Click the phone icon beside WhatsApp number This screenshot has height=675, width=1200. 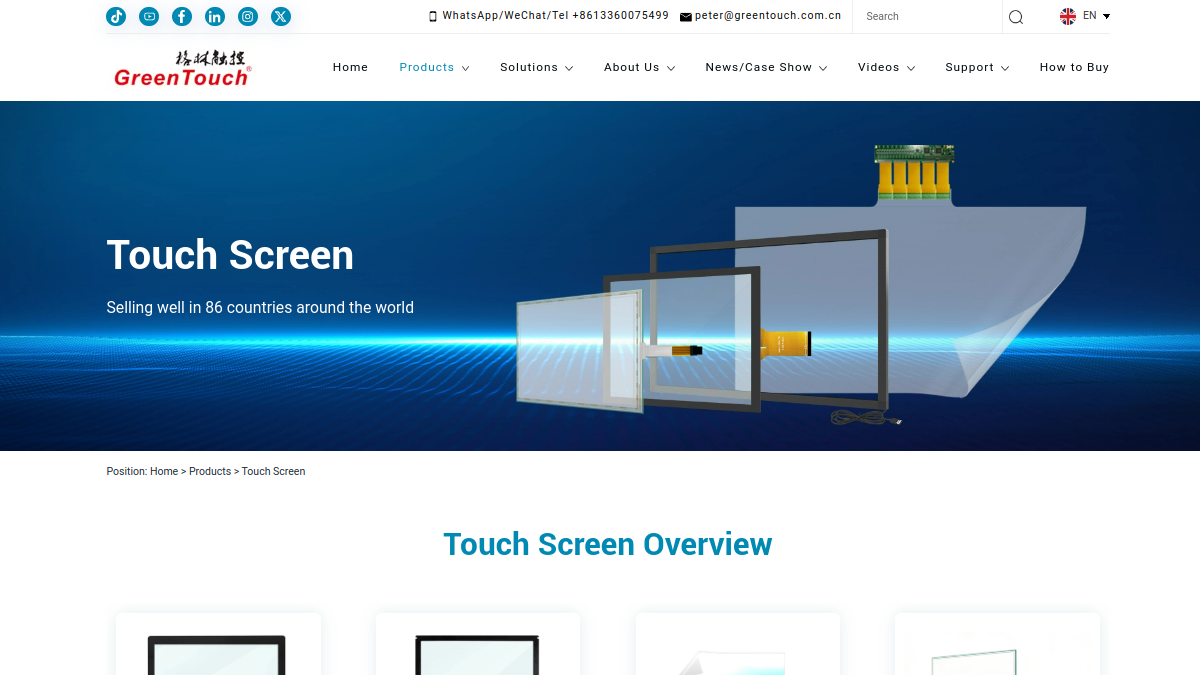(x=433, y=16)
